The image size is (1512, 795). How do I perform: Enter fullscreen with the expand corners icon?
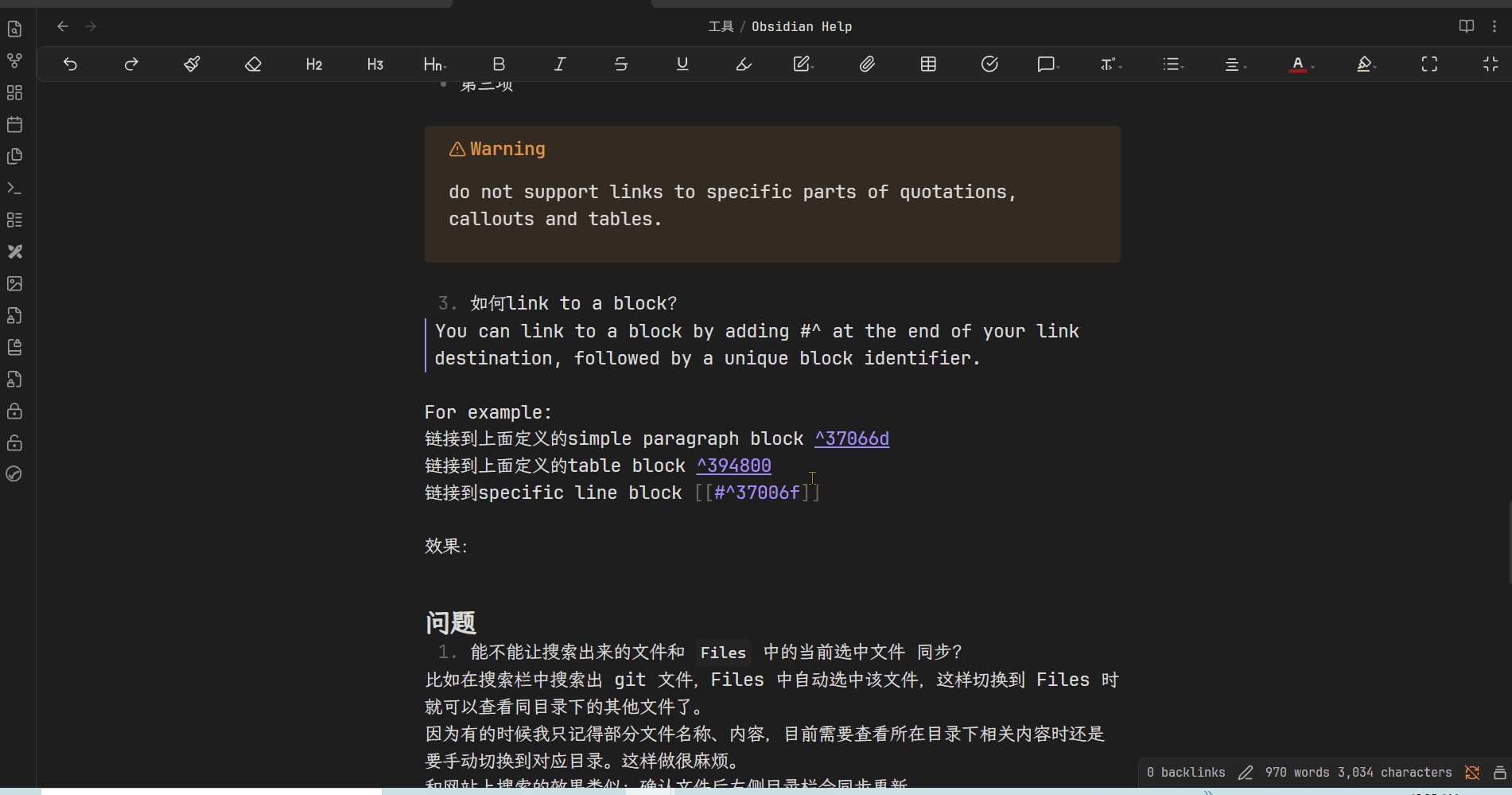point(1429,64)
